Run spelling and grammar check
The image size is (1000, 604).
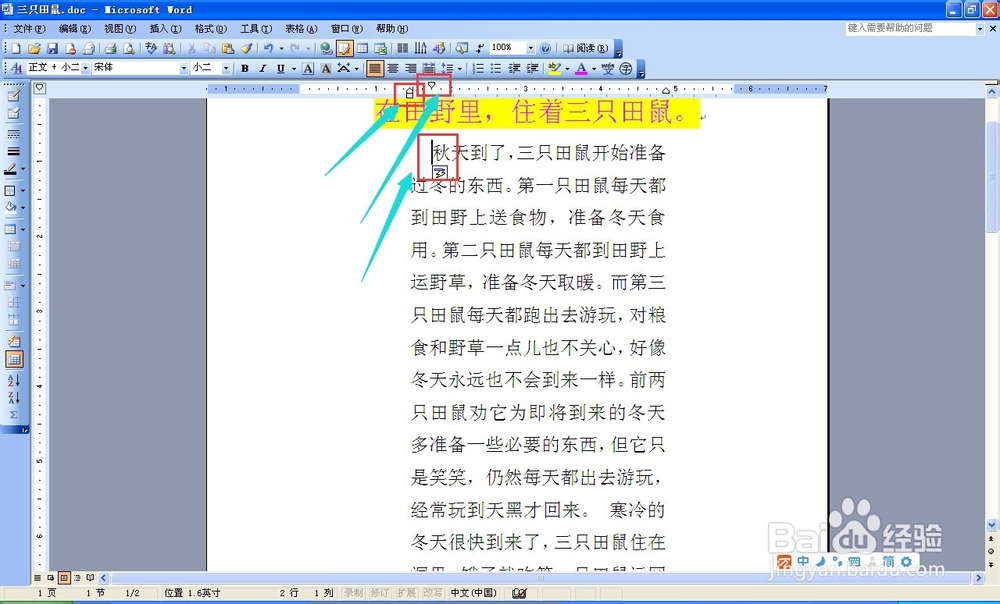pos(151,48)
